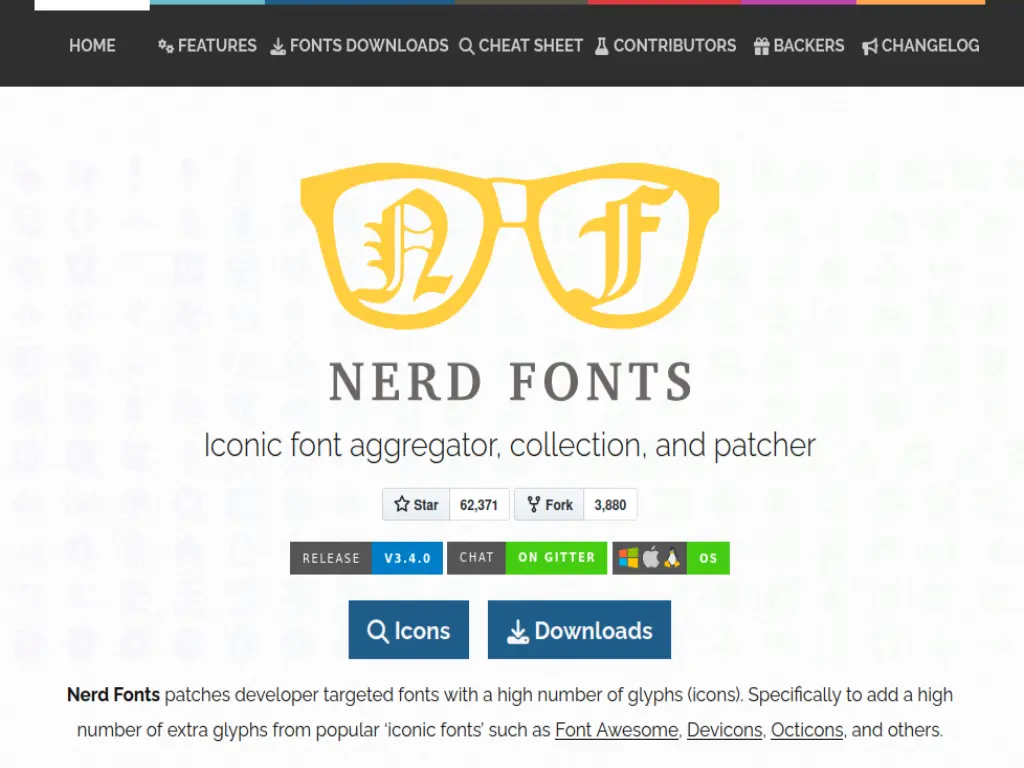This screenshot has height=768, width=1024.
Task: Click the search icon in Icons button
Action: [377, 631]
